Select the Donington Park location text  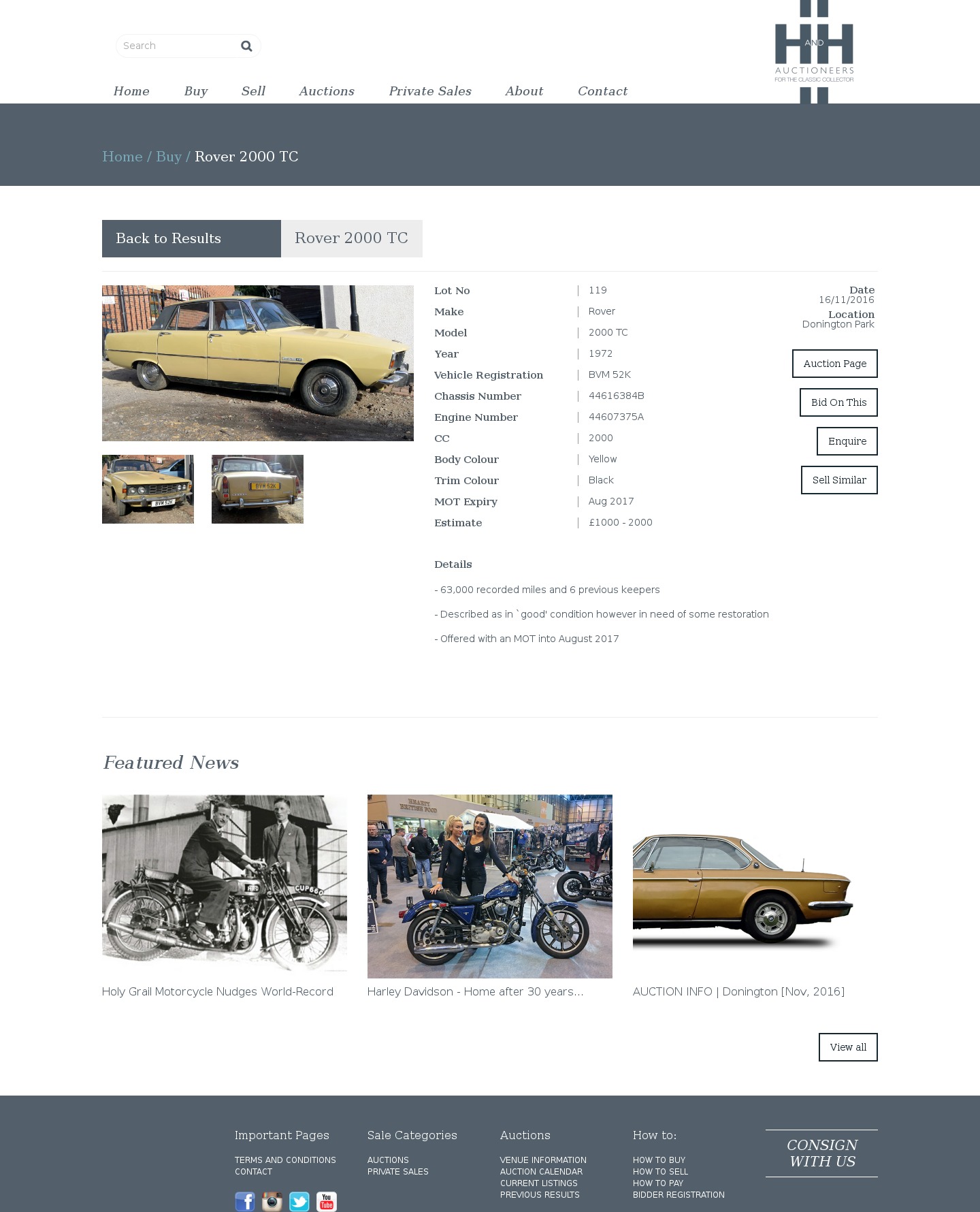[x=838, y=324]
